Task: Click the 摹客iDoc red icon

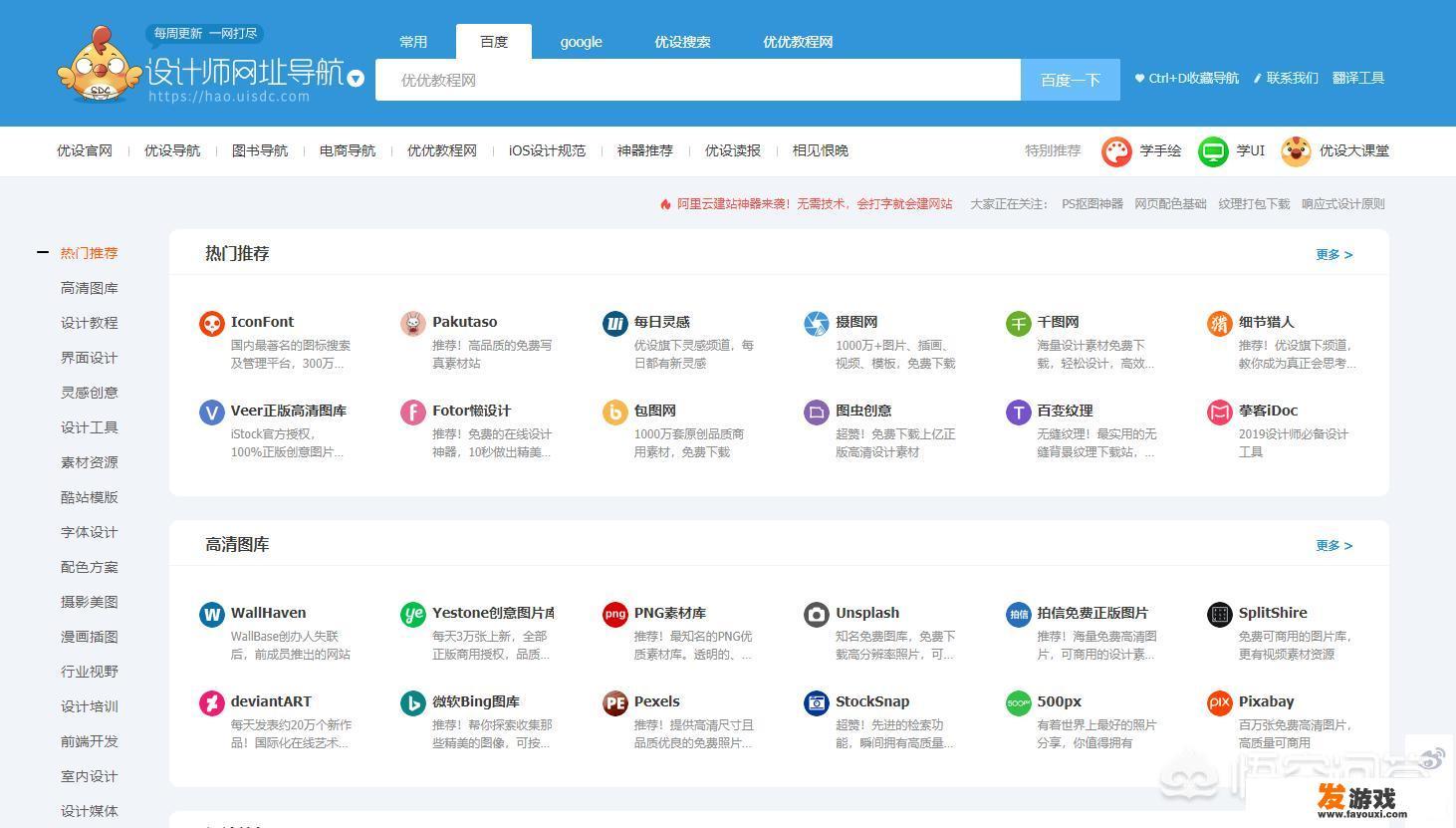Action: pyautogui.click(x=1220, y=413)
